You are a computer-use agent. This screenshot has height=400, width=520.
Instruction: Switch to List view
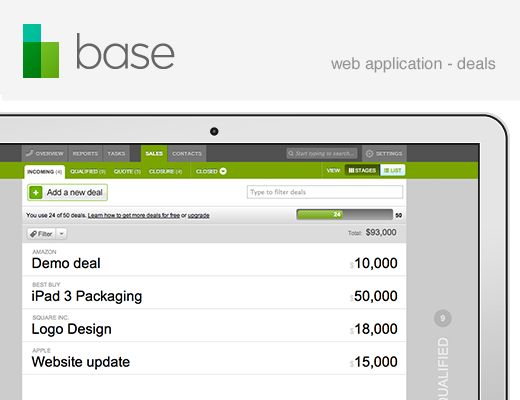393,170
